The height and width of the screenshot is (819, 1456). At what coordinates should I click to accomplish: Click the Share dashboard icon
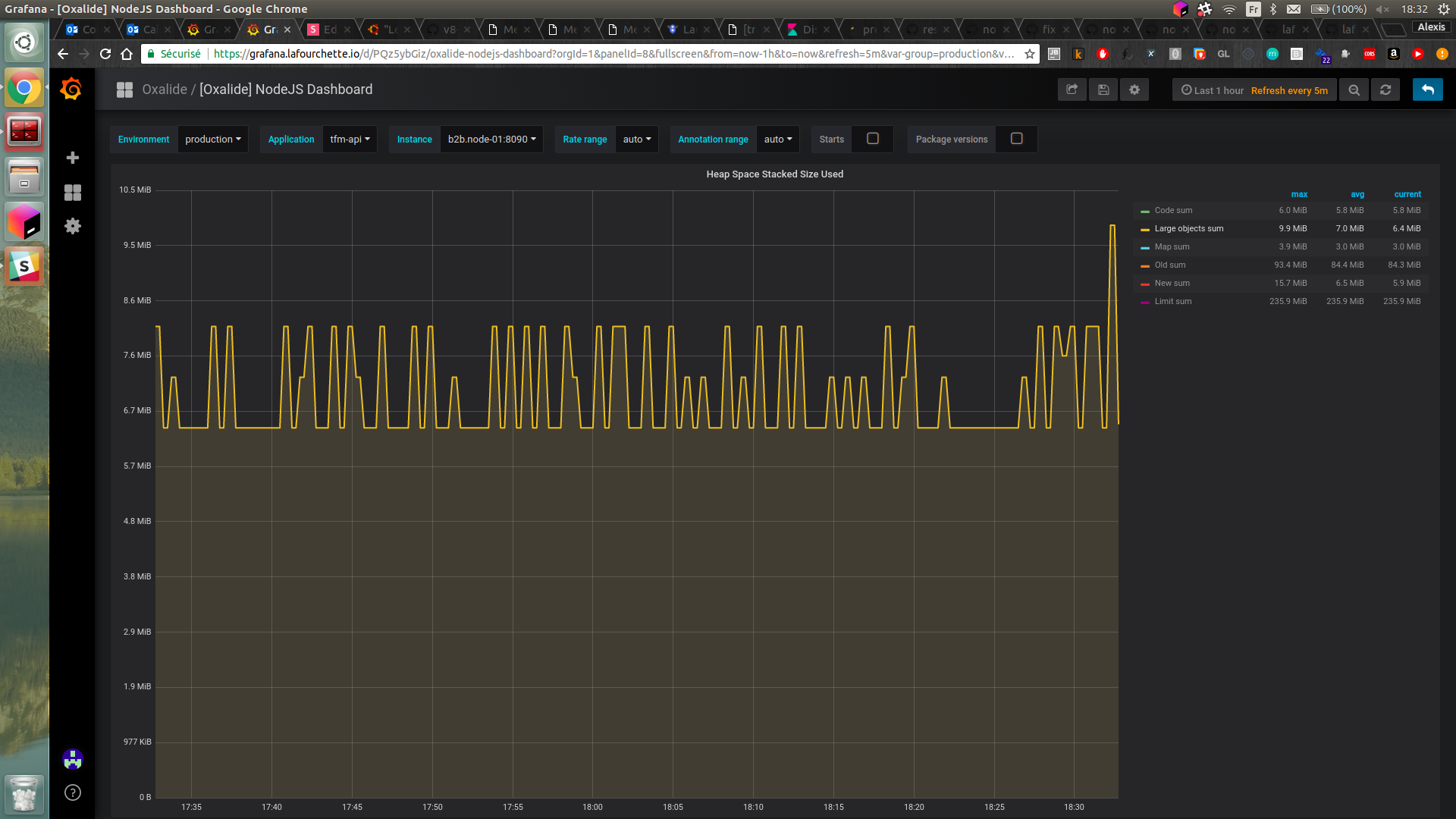click(x=1072, y=89)
